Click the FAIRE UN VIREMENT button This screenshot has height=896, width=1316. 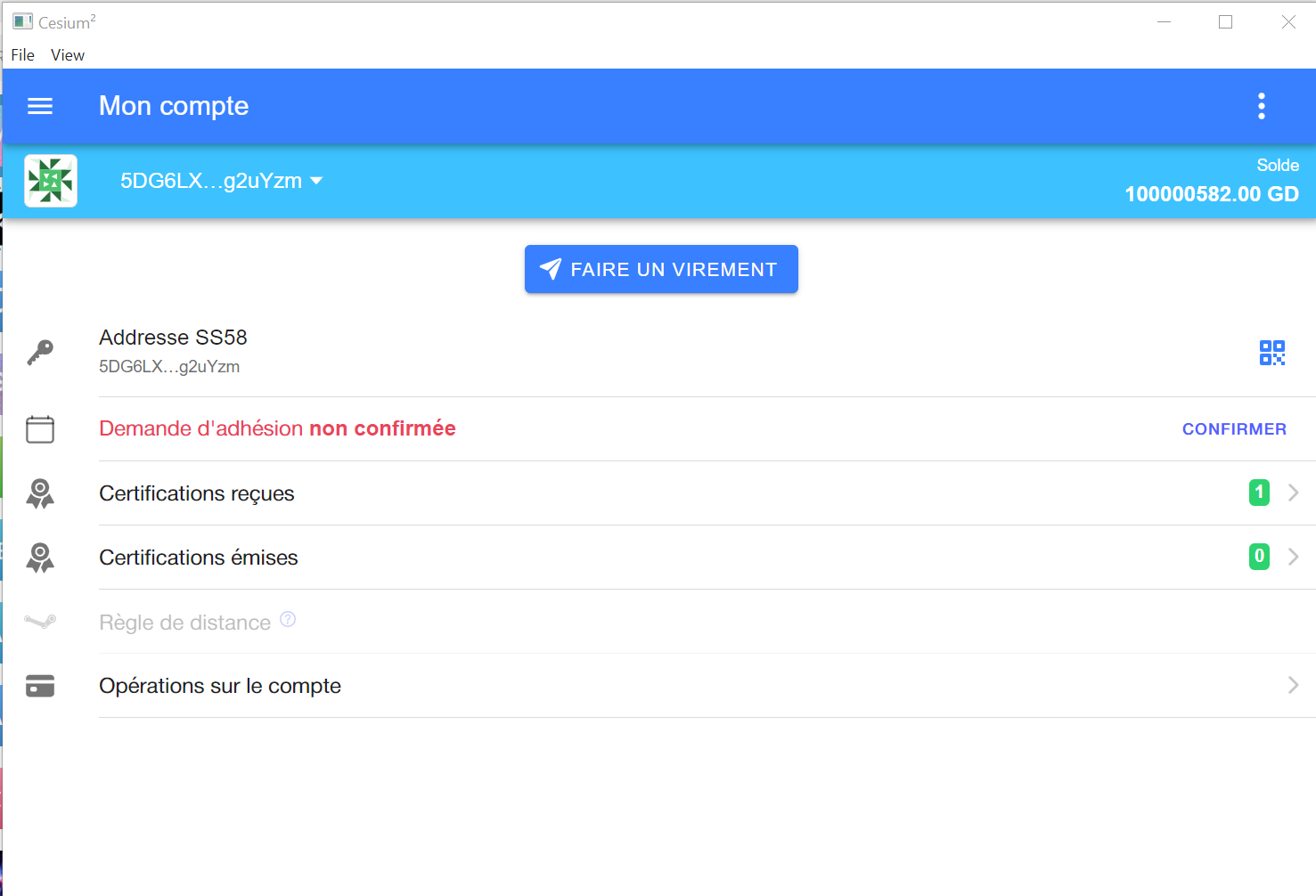tap(661, 269)
